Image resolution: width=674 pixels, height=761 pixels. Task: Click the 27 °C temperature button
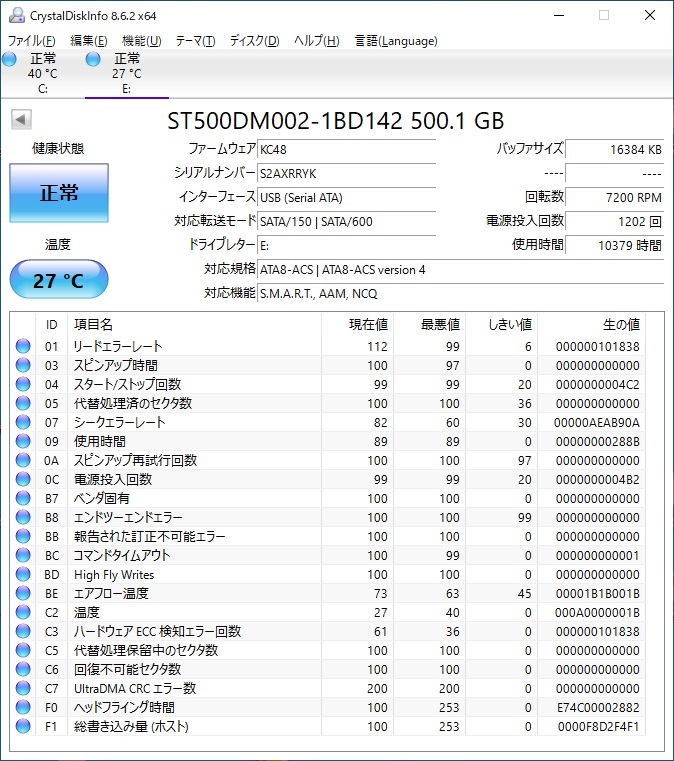(59, 280)
